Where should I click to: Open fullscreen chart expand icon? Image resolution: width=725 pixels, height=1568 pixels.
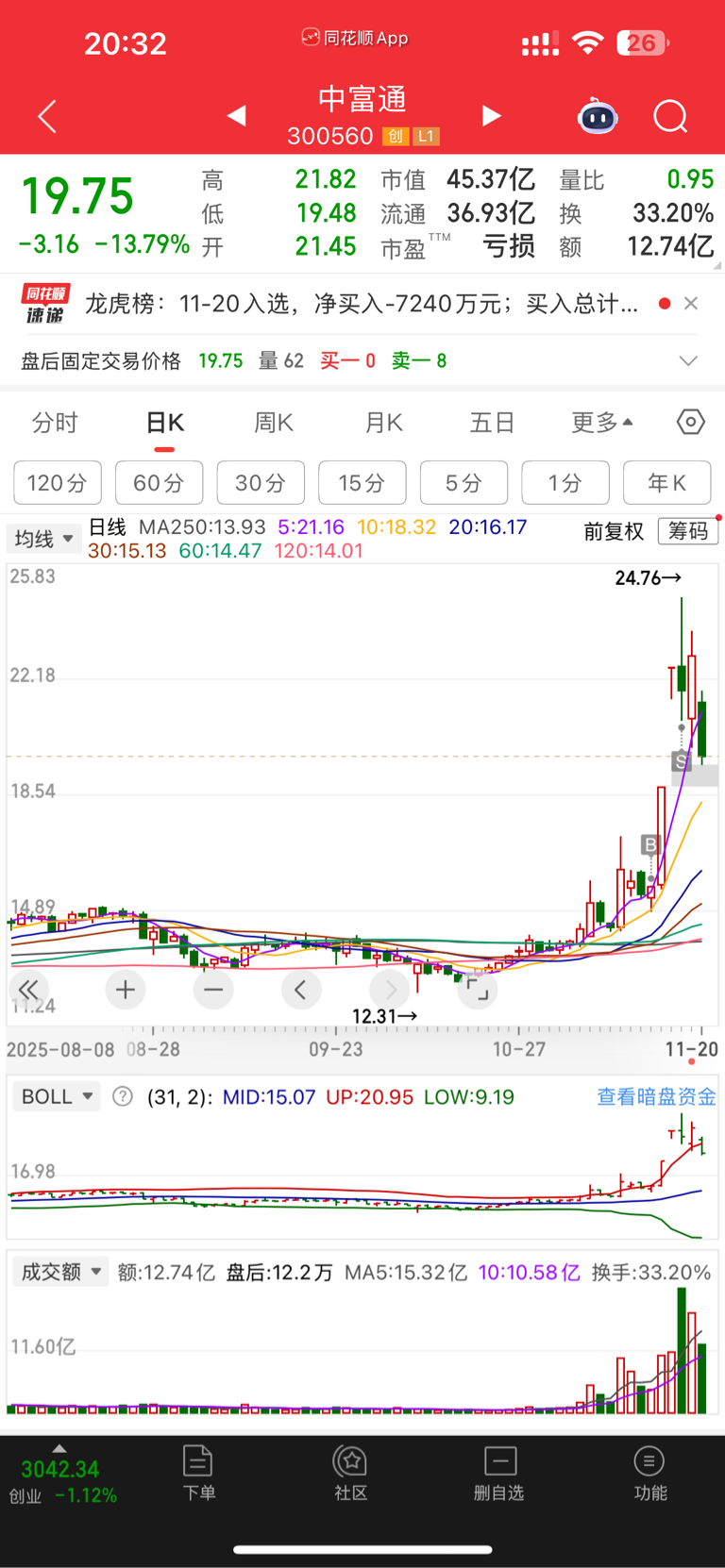[x=478, y=990]
